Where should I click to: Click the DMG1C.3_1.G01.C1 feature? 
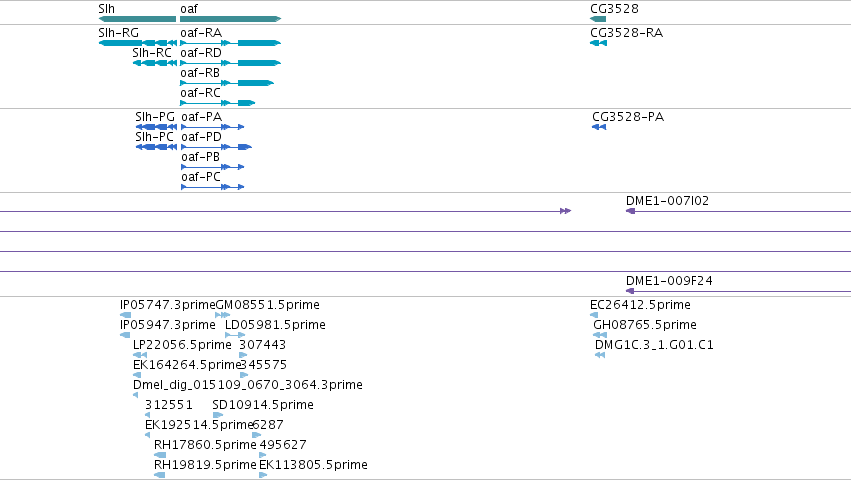tap(600, 355)
